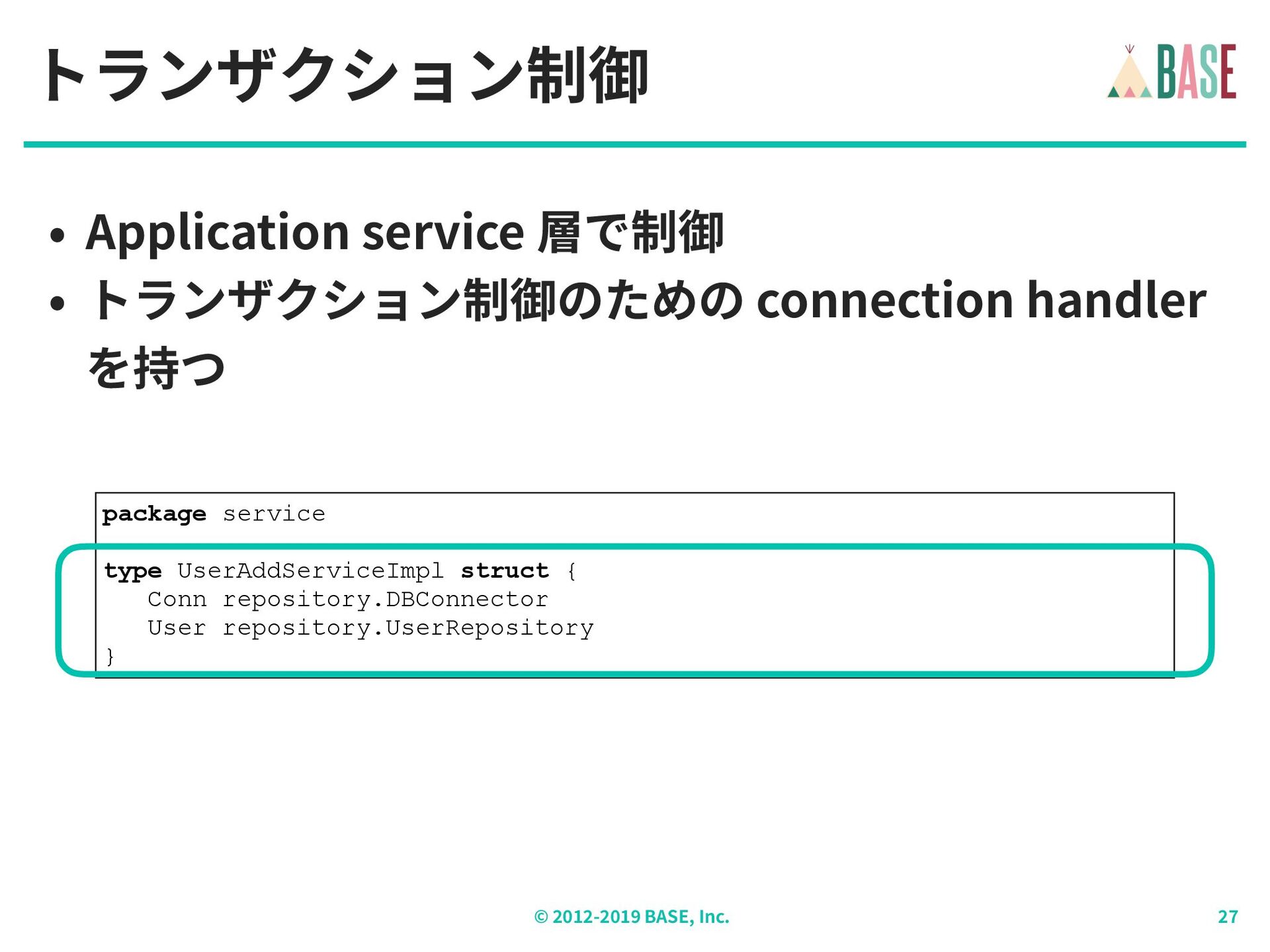Click the second bullet point marker
Viewport: 1270px width, 952px height.
pyautogui.click(x=58, y=303)
